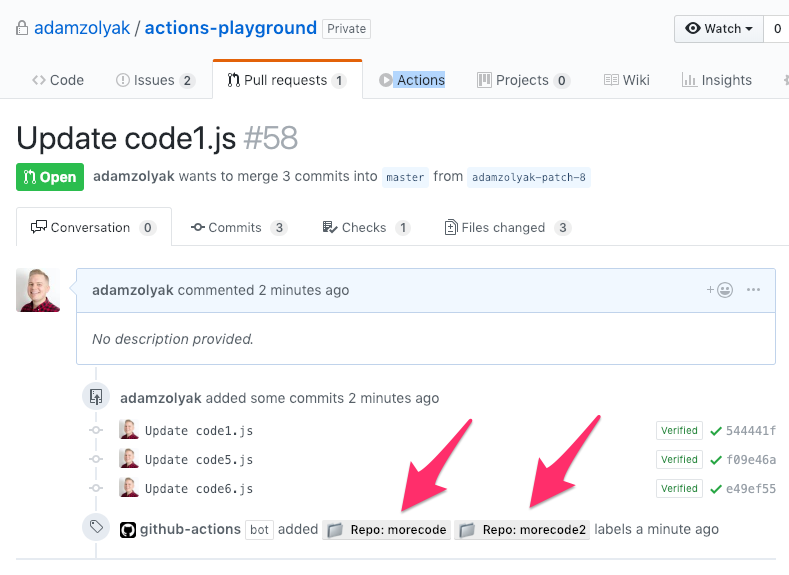Image resolution: width=789 pixels, height=575 pixels.
Task: Click the green check beside e49ef55
Action: (x=716, y=489)
